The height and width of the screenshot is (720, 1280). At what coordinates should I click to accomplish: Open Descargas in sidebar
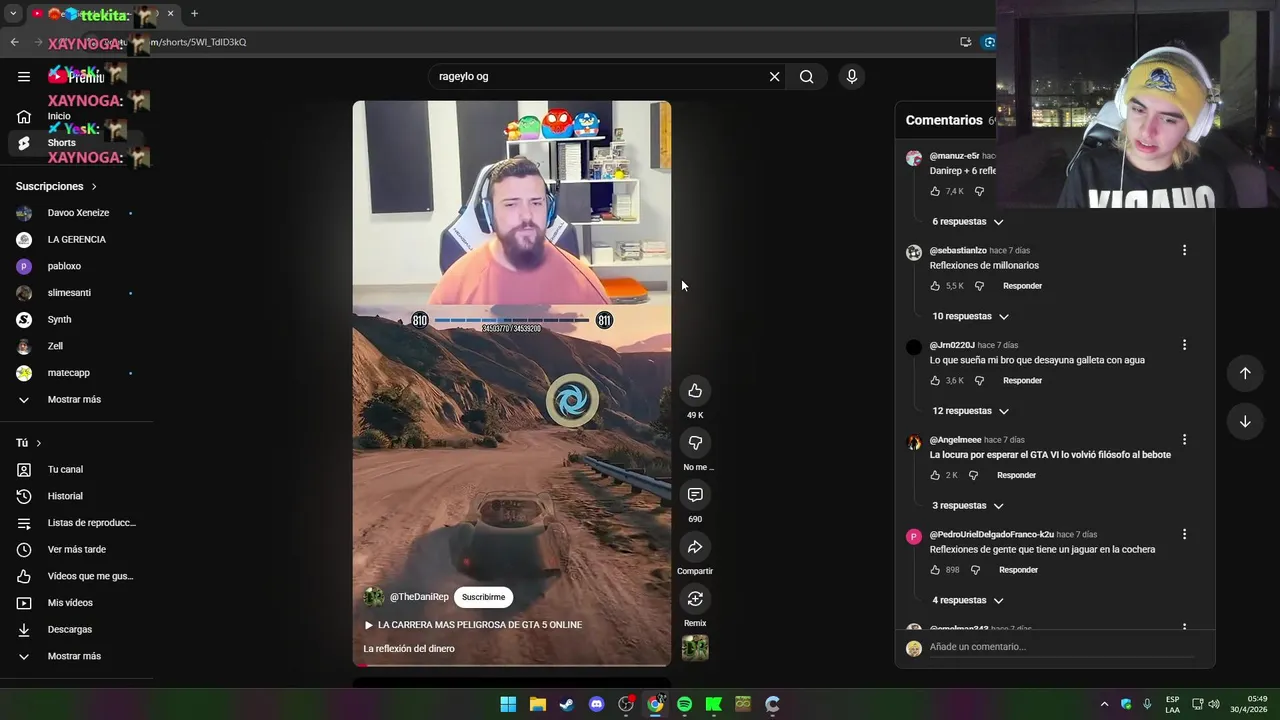pos(76,630)
